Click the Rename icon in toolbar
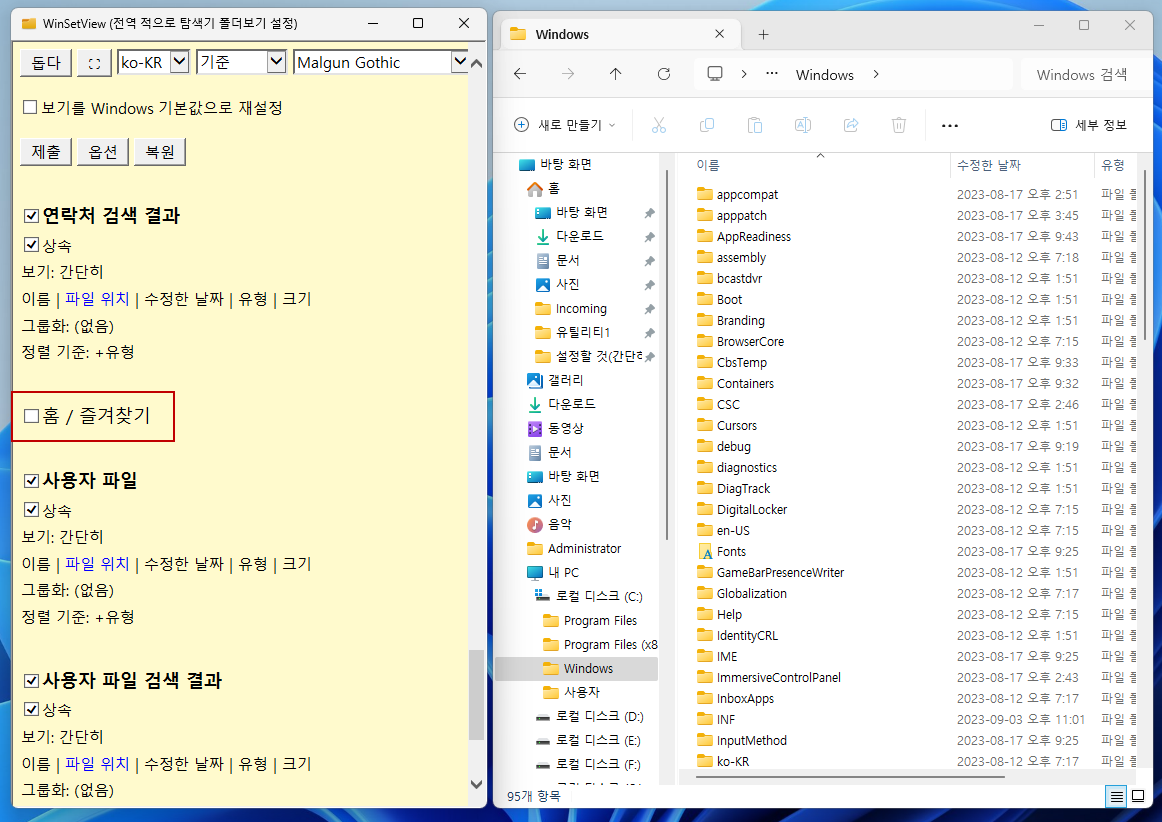Image resolution: width=1162 pixels, height=822 pixels. pyautogui.click(x=803, y=125)
